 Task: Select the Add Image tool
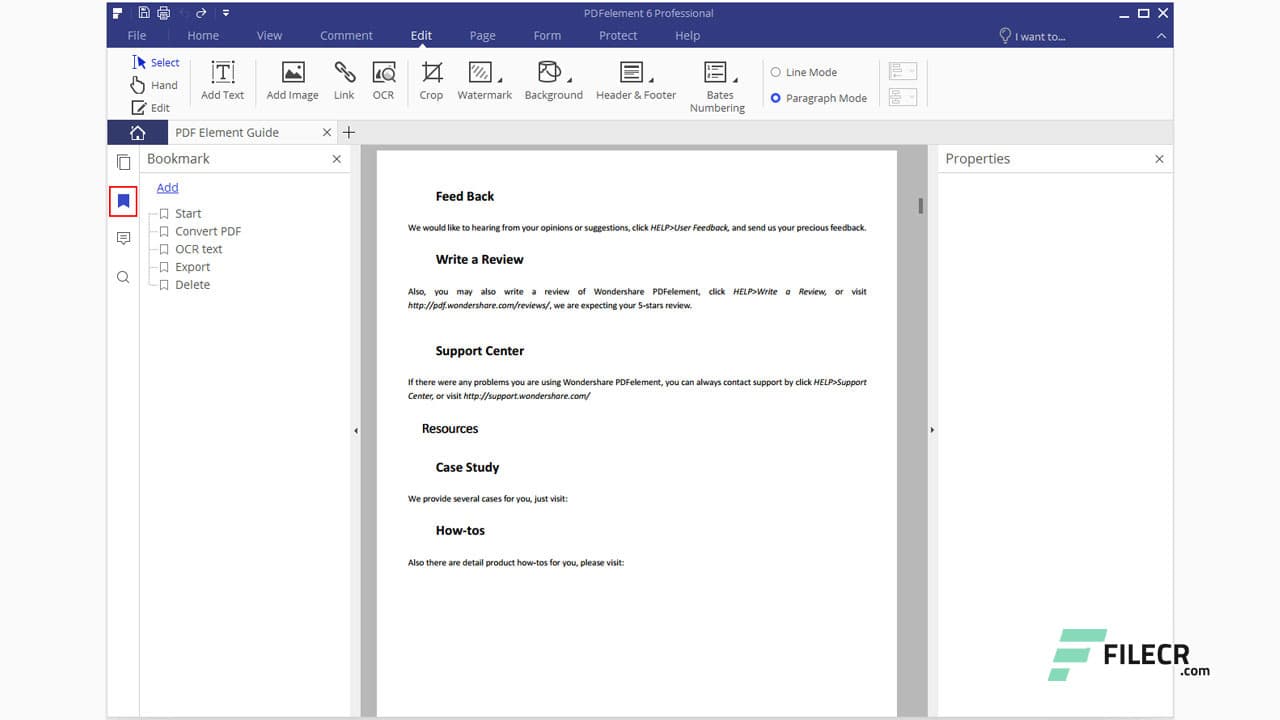point(292,80)
